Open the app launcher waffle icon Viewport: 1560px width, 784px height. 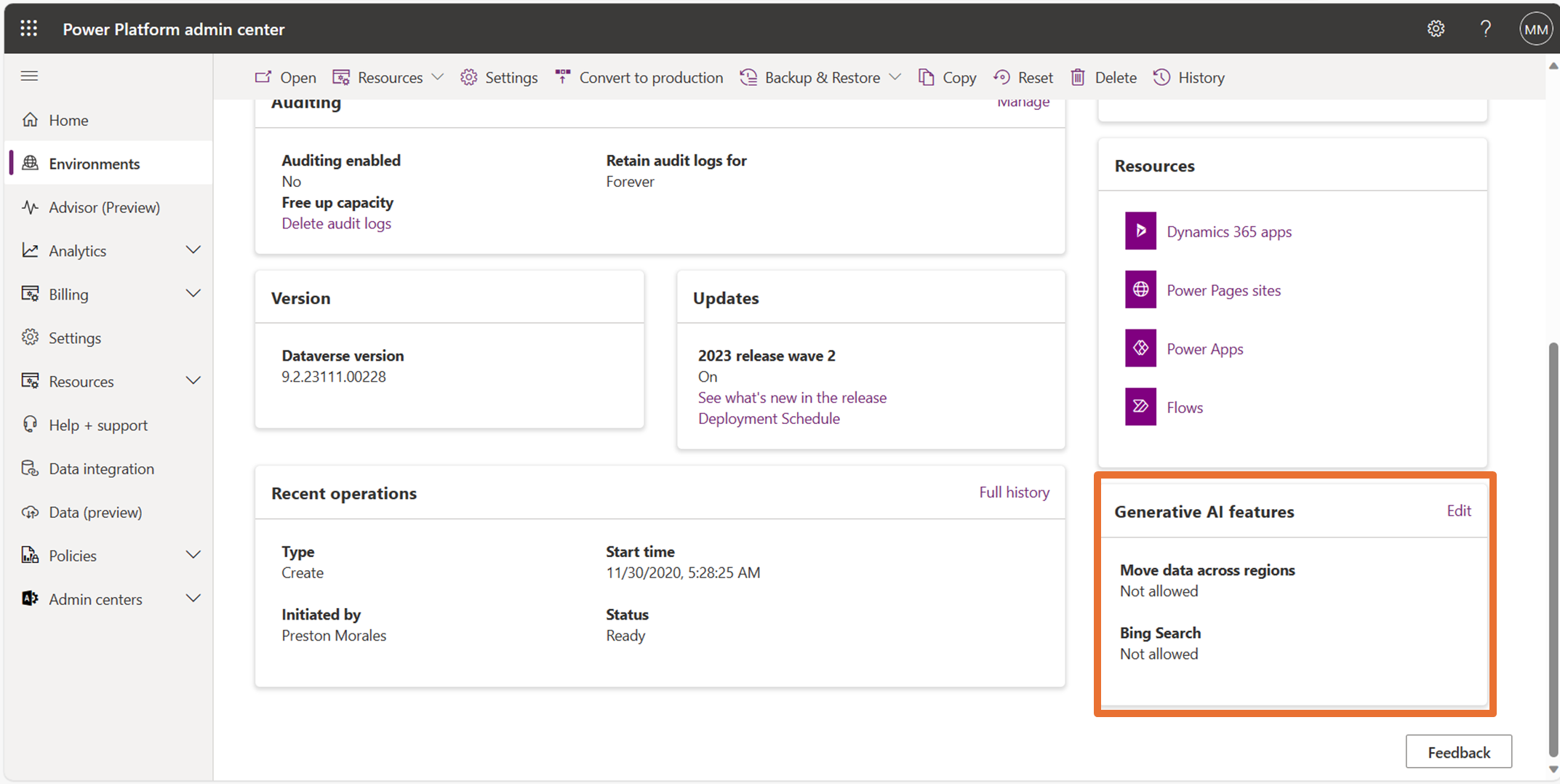(29, 28)
